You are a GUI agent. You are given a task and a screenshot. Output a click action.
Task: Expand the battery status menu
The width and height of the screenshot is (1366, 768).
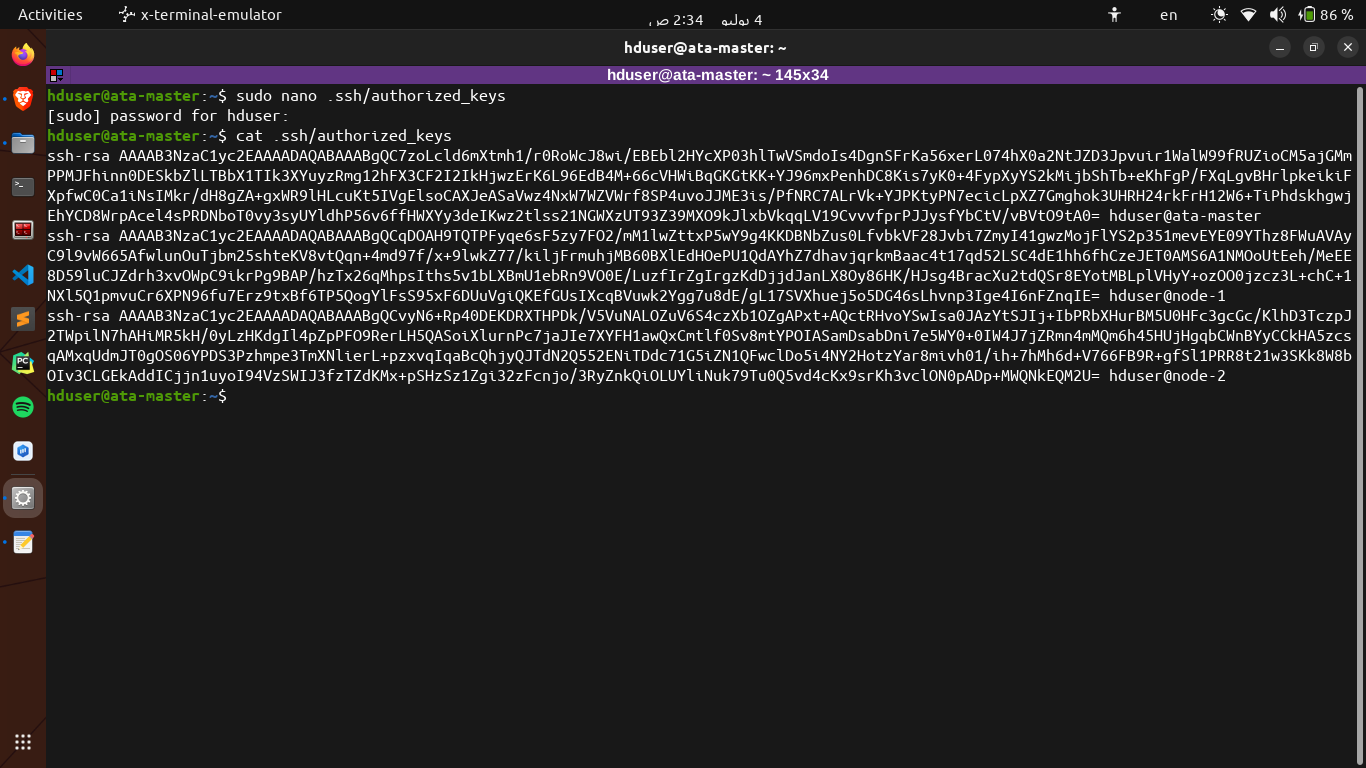coord(1308,14)
